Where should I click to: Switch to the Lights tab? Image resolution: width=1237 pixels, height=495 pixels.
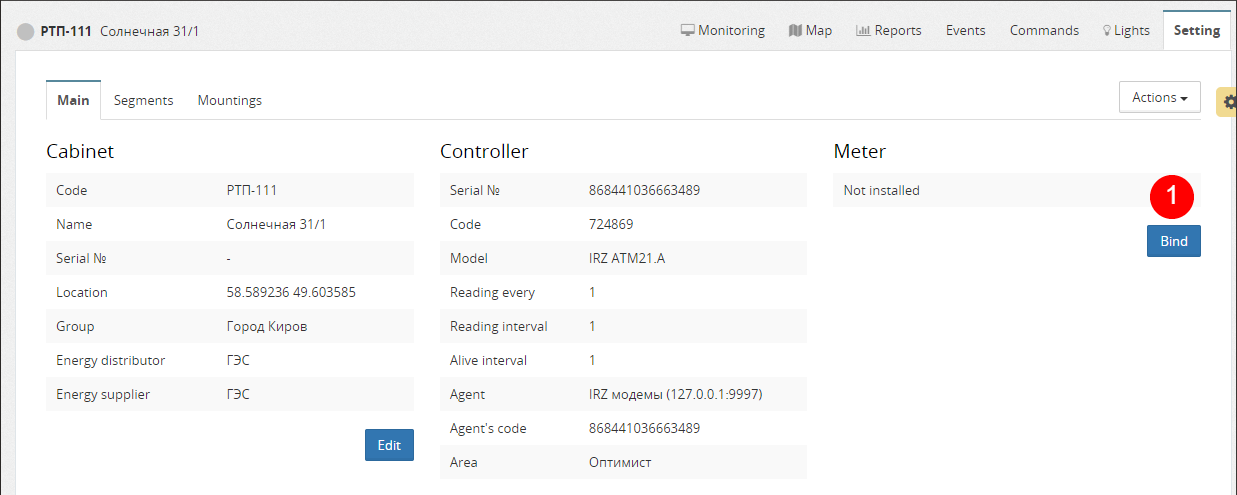1126,30
